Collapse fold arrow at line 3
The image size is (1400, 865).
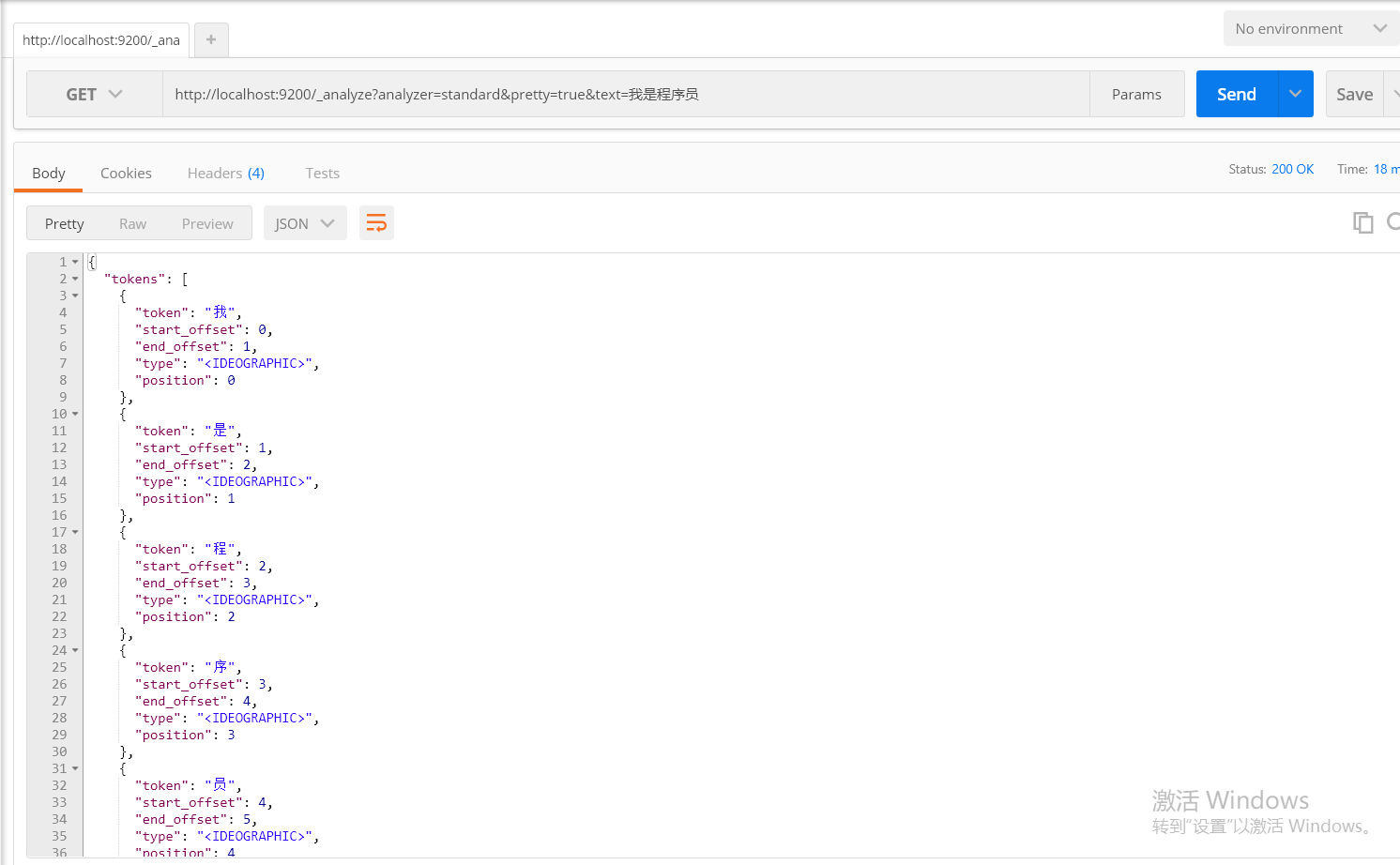point(75,296)
